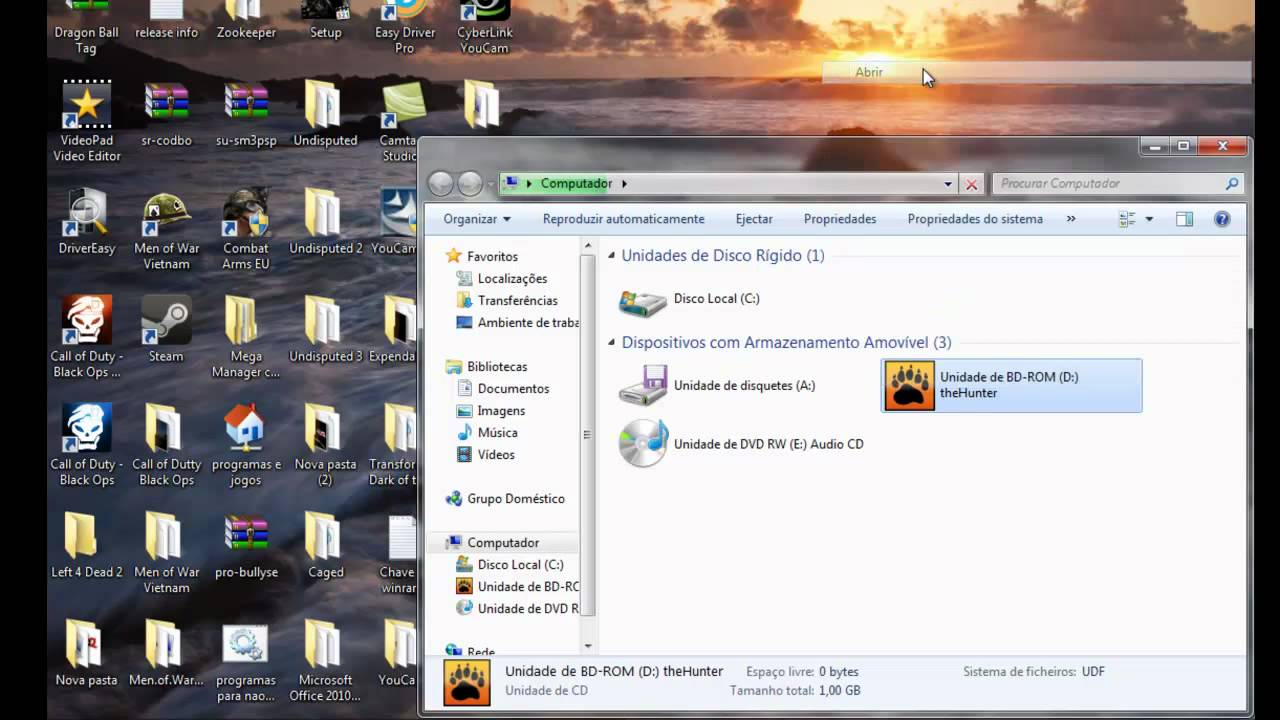Image resolution: width=1280 pixels, height=720 pixels.
Task: Open the Nova pasta folder
Action: (x=87, y=654)
